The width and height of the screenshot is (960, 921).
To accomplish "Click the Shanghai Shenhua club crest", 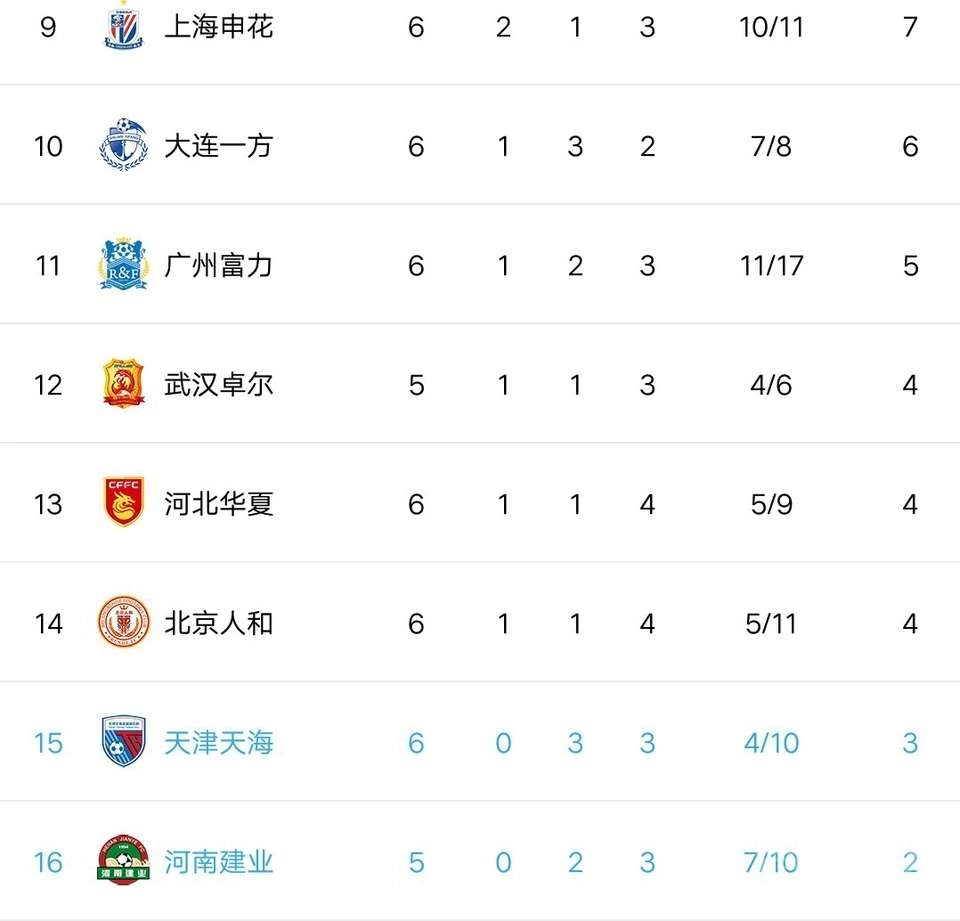I will 125,27.
